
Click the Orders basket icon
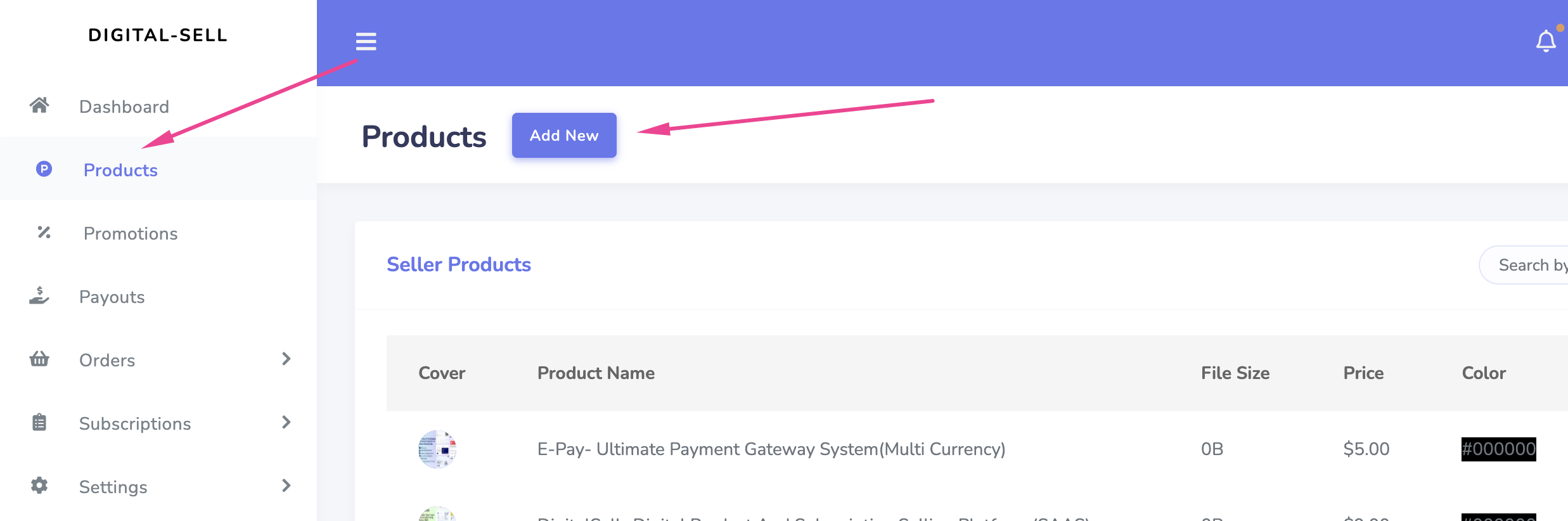pos(39,359)
